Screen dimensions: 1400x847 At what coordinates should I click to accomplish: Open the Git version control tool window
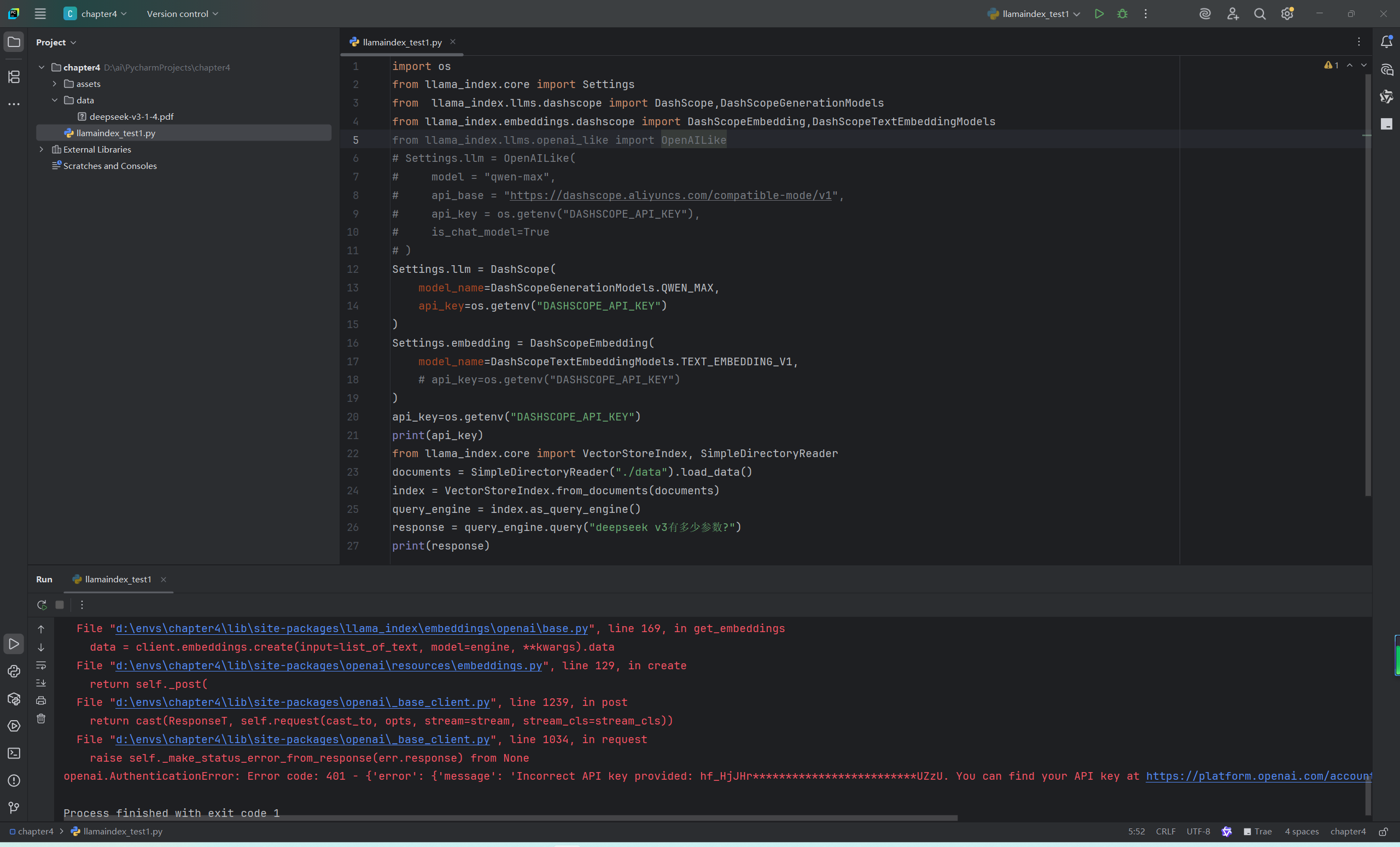(x=14, y=807)
